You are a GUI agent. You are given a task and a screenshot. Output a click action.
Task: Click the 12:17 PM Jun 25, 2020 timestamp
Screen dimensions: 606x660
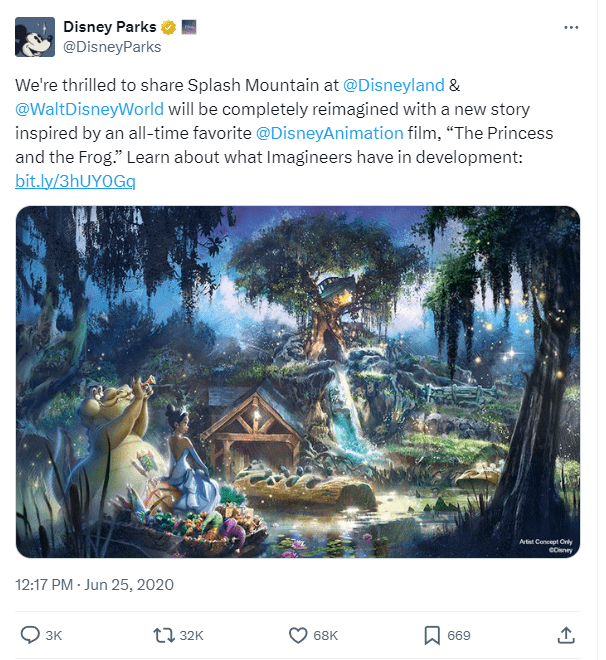(x=94, y=583)
